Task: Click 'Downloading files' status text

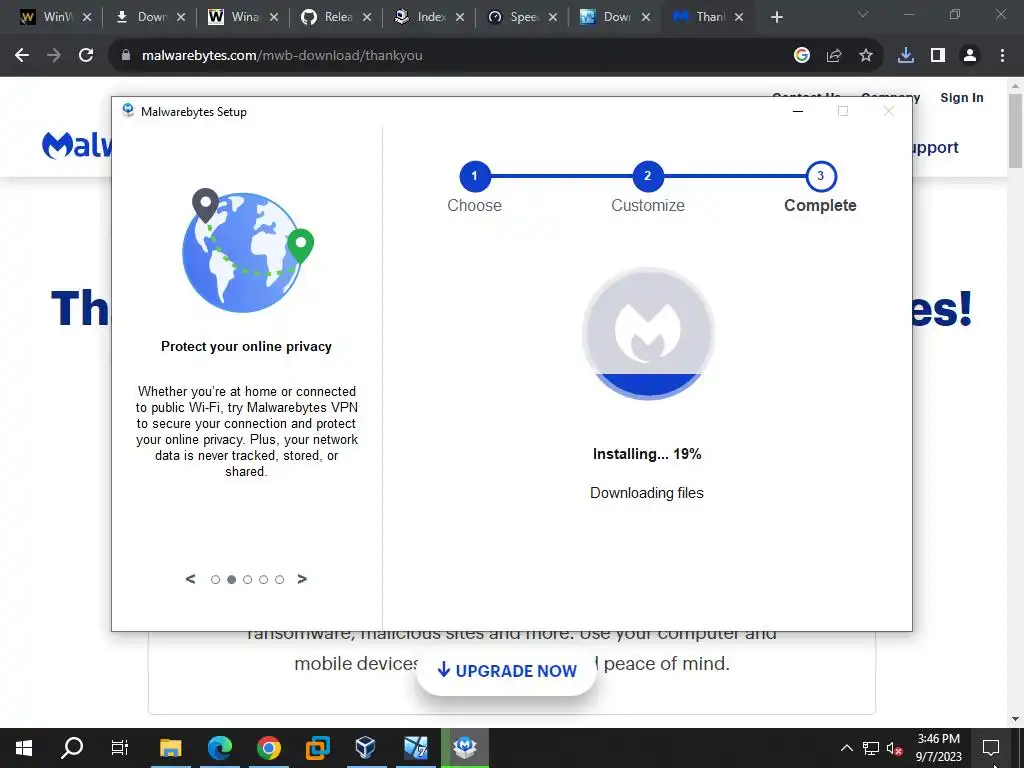Action: (x=647, y=493)
